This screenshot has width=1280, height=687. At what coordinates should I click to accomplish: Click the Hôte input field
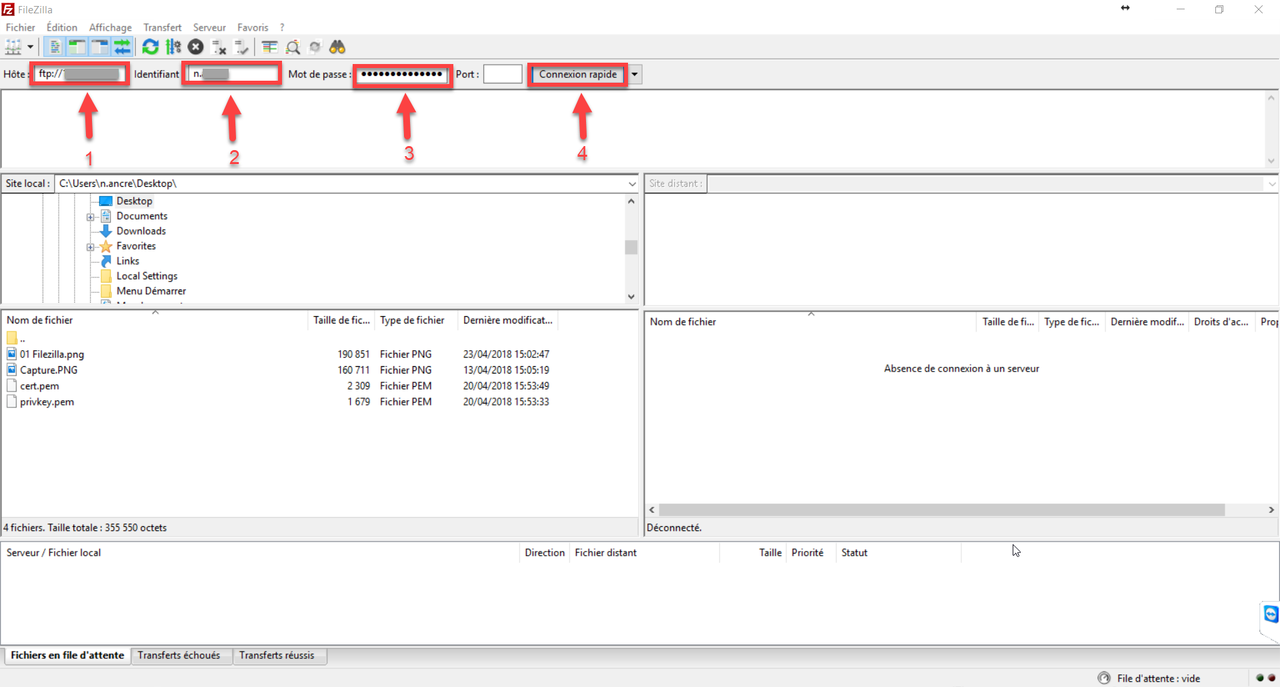point(79,74)
